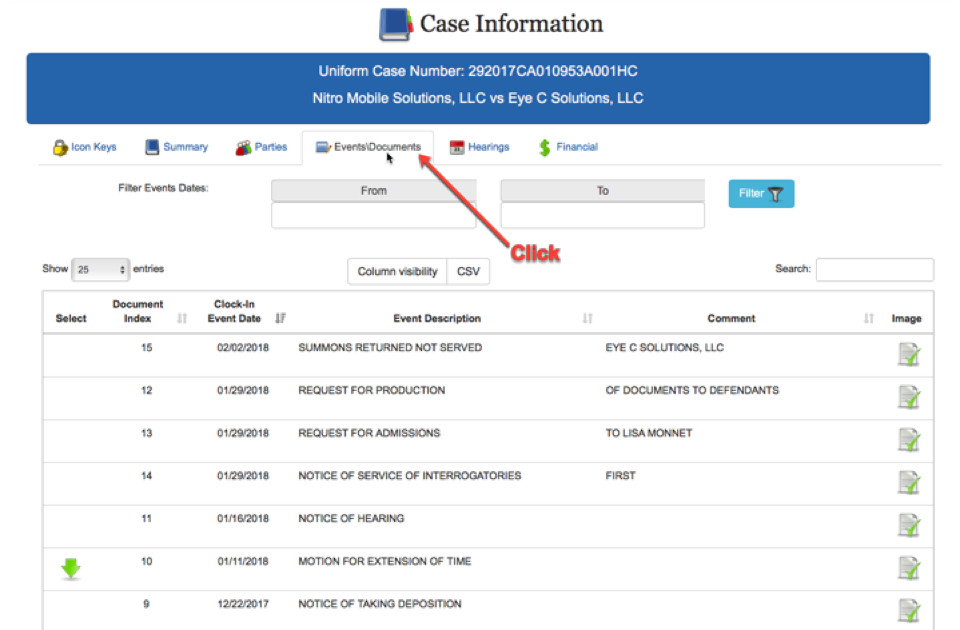Click the From date input field

coord(373,215)
